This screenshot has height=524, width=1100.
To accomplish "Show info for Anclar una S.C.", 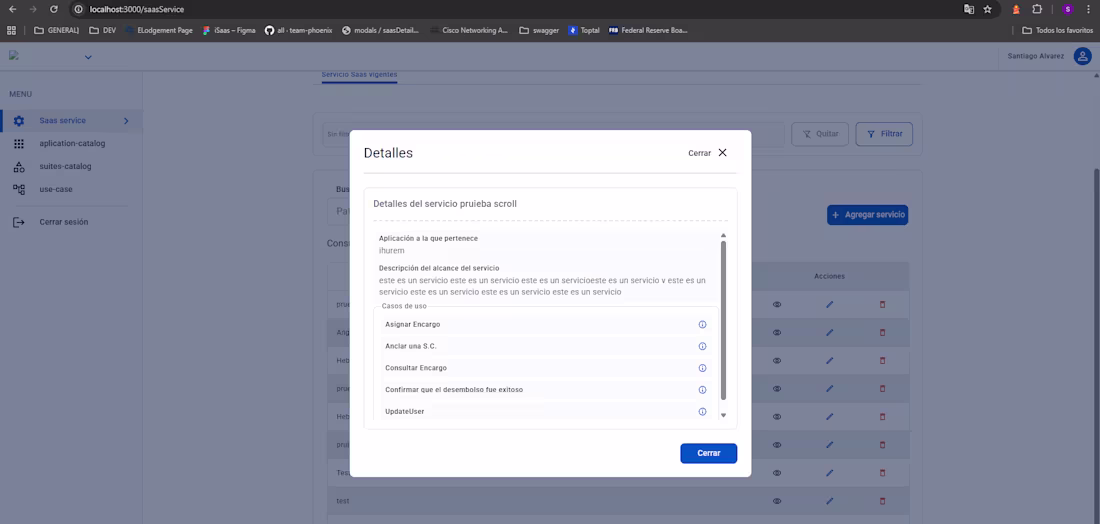I will click(x=702, y=346).
